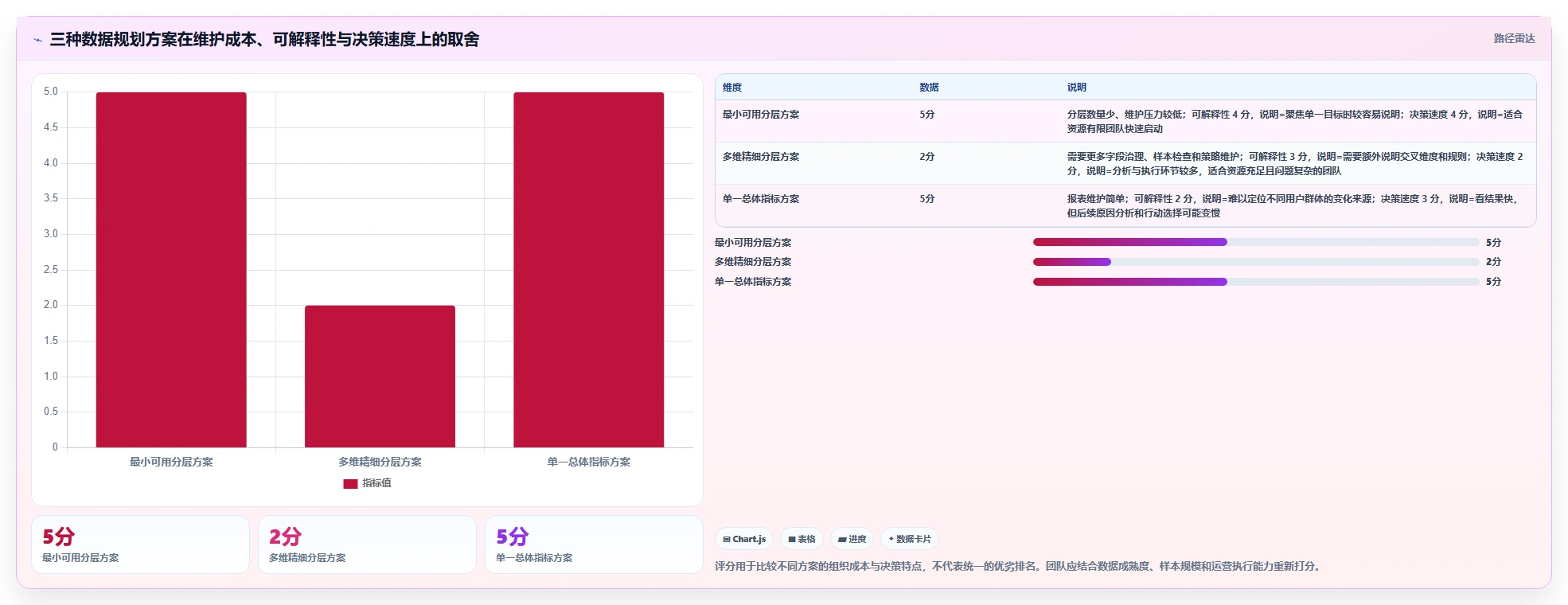Click the 多维精细分层方案 bar in the chart
The height and width of the screenshot is (605, 1568).
pos(380,377)
